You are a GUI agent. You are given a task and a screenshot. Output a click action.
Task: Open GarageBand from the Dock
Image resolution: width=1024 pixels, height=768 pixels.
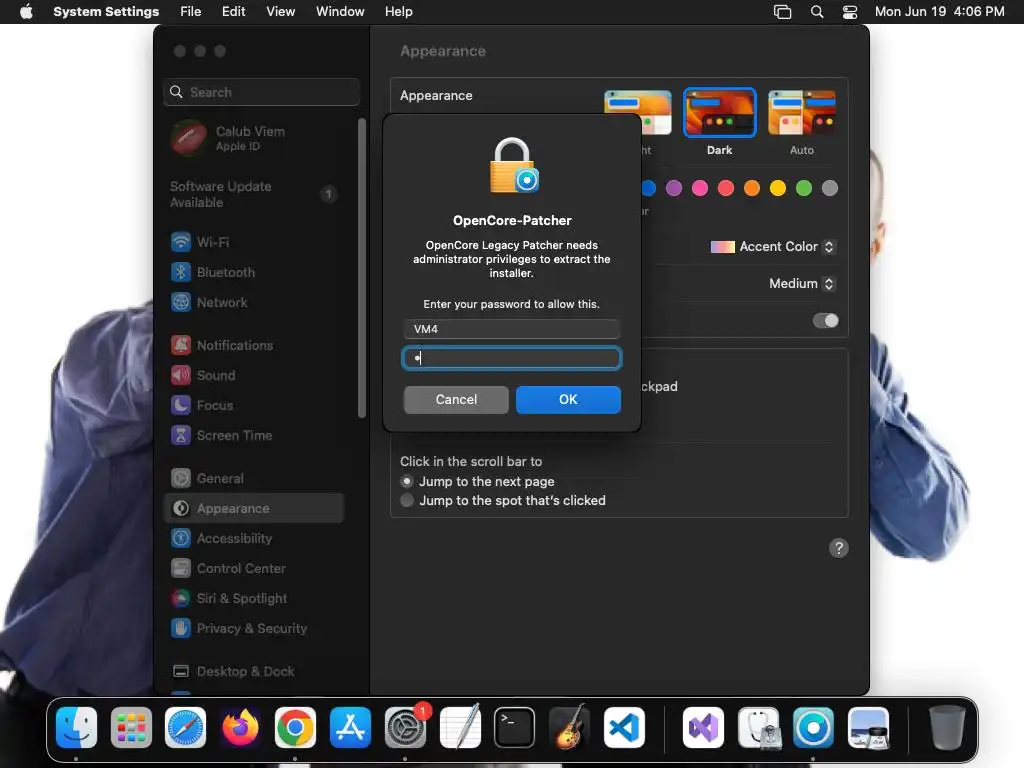[569, 727]
